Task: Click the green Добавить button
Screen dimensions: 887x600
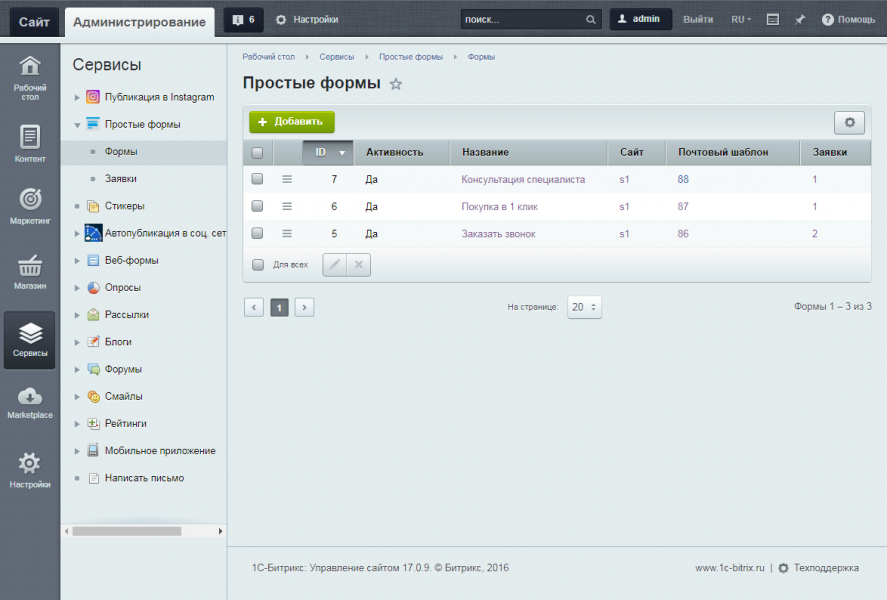Action: tap(292, 122)
